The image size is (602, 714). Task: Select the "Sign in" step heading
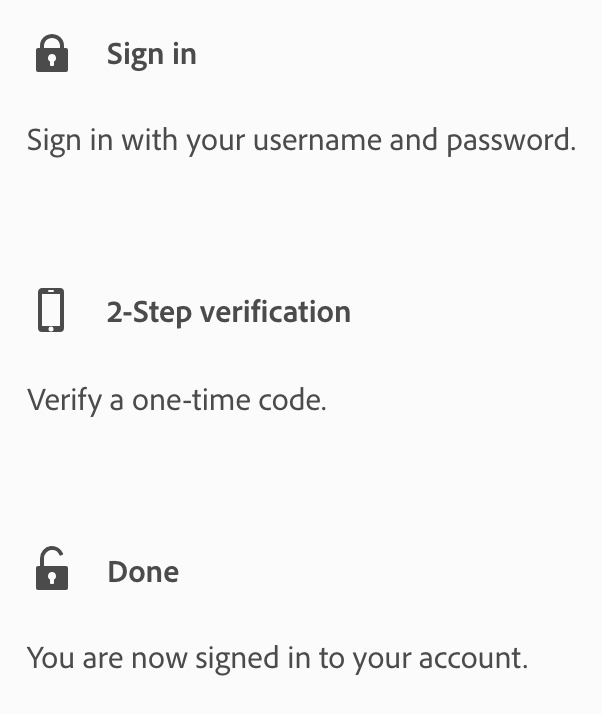[x=151, y=54]
